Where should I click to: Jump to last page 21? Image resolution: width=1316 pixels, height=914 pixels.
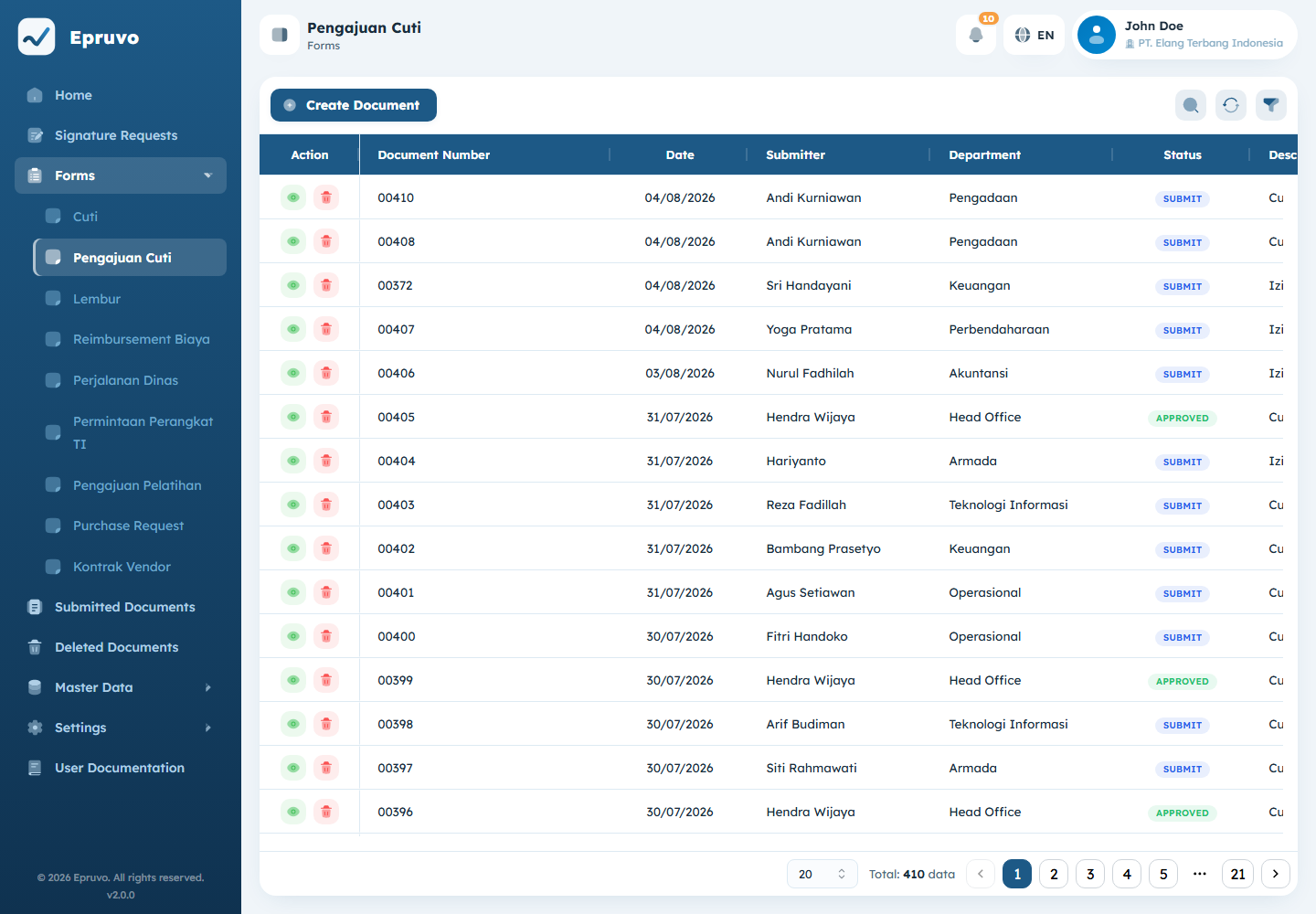coord(1238,874)
